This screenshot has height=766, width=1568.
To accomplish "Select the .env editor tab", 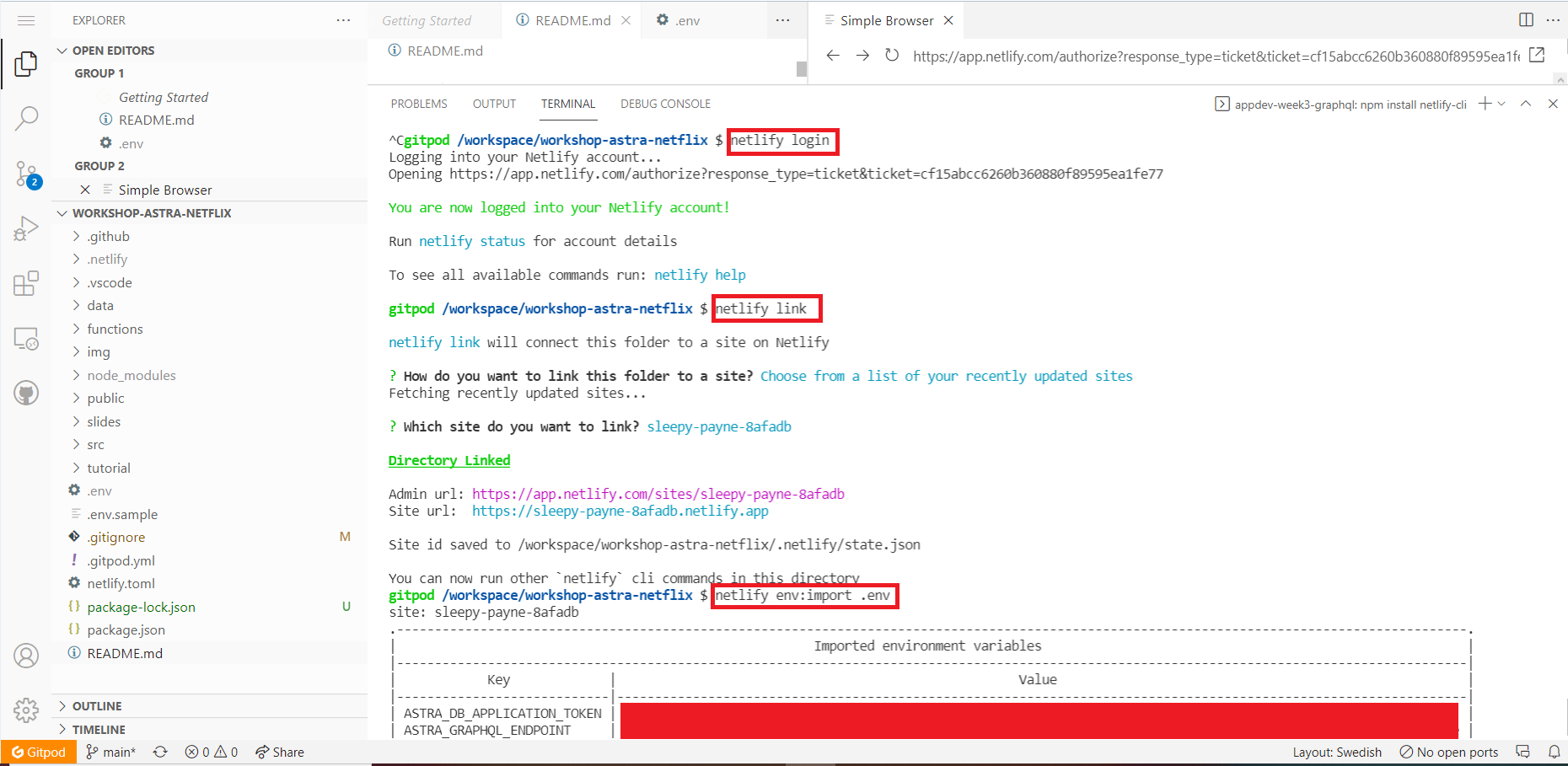I will (685, 19).
